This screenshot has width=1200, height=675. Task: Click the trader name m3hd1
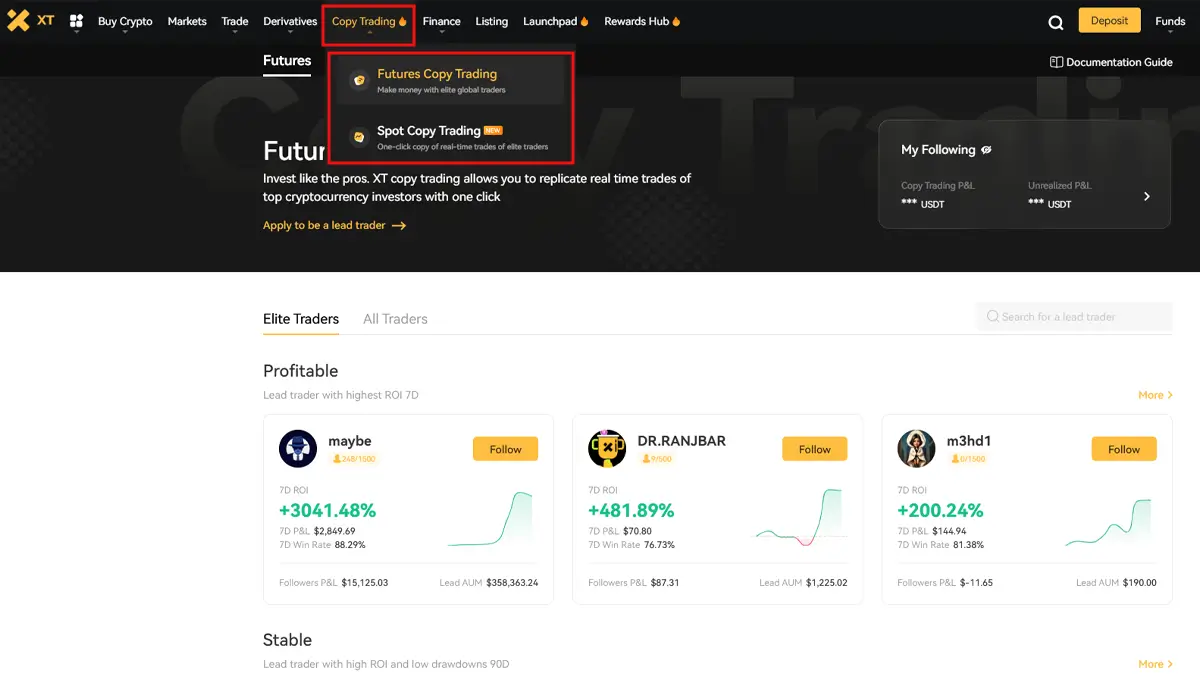pyautogui.click(x=969, y=441)
